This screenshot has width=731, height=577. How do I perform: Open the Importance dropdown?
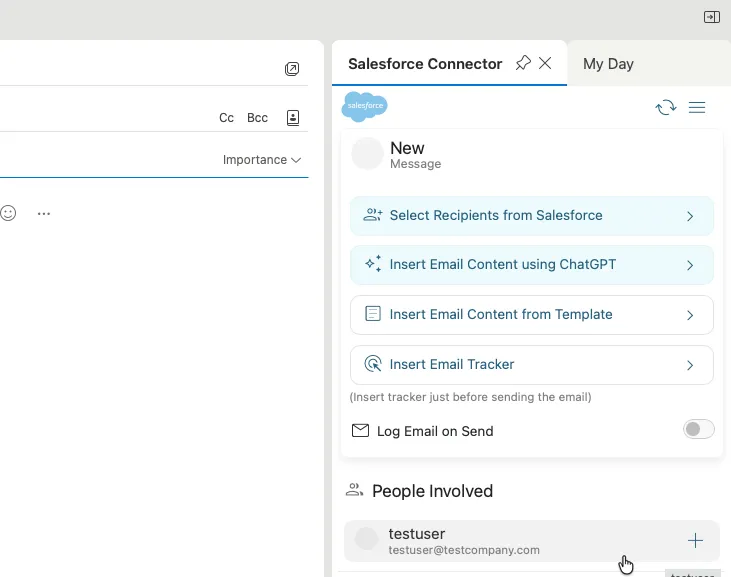262,160
